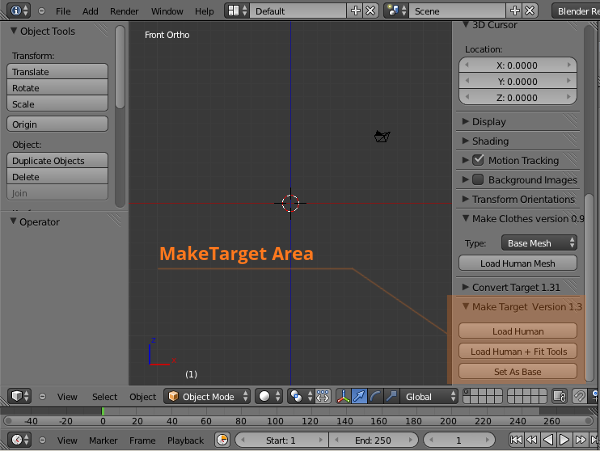Viewport: 600px width, 451px height.
Task: Click the Translate button
Action: 57,72
